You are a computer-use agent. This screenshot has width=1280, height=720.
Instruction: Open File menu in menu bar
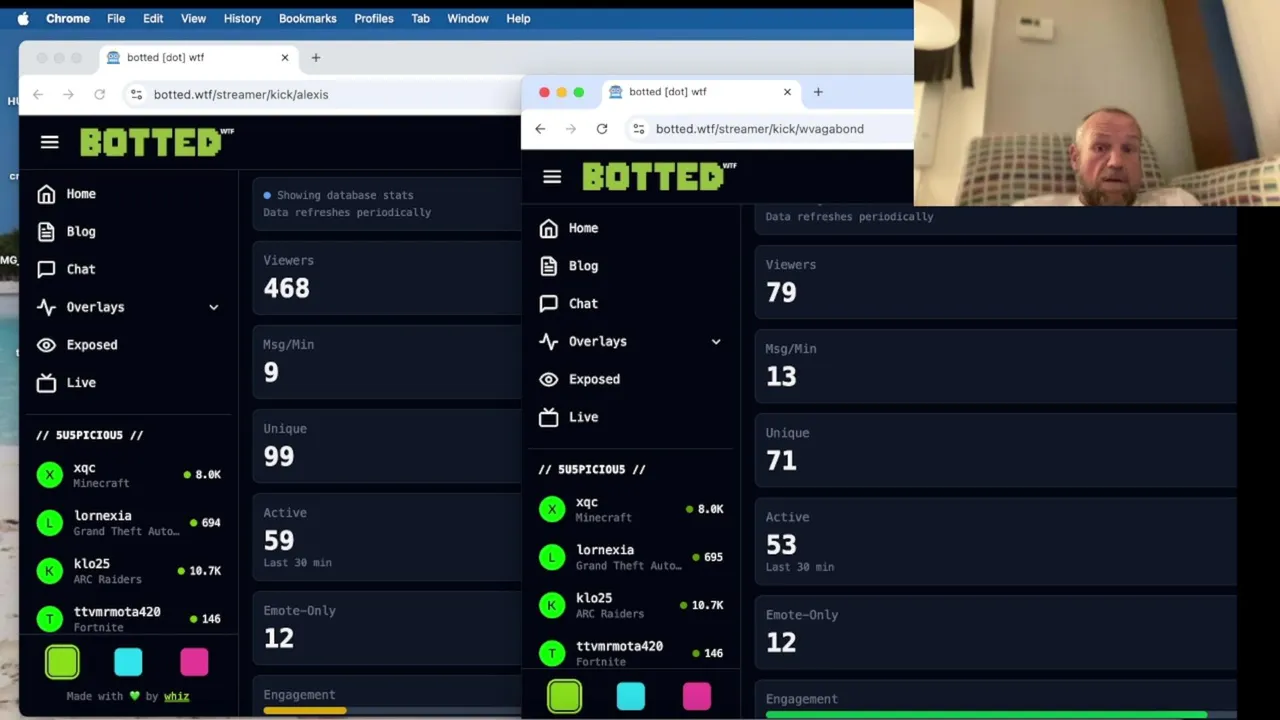(x=116, y=18)
